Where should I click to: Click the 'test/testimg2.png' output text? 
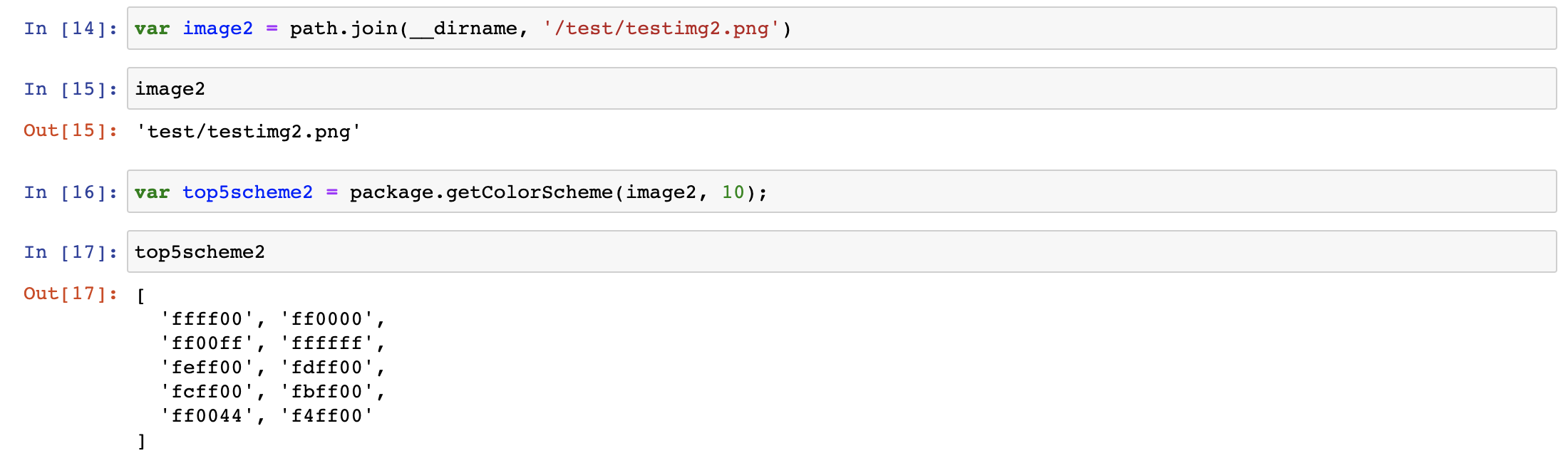[x=249, y=132]
